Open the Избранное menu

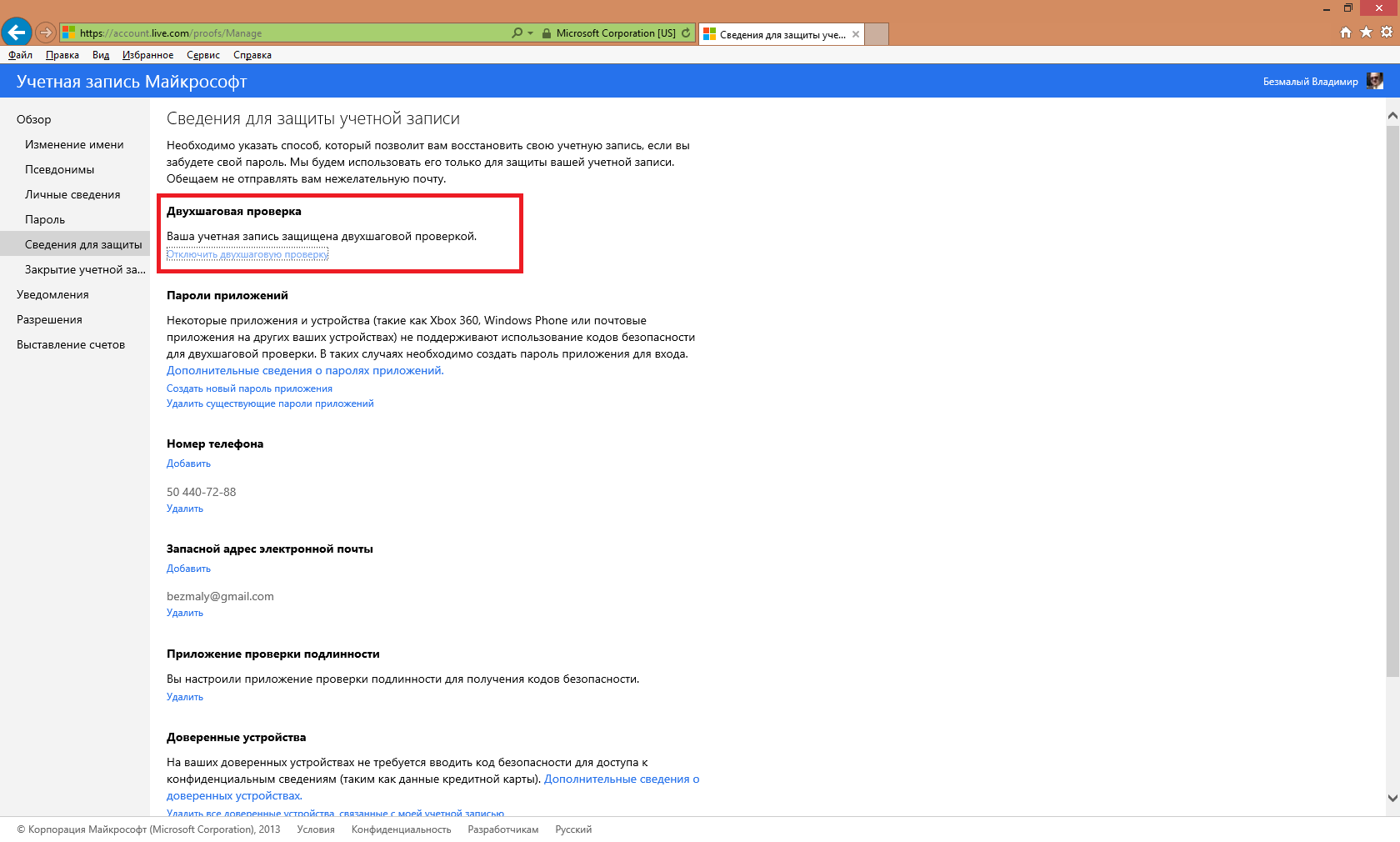point(147,55)
